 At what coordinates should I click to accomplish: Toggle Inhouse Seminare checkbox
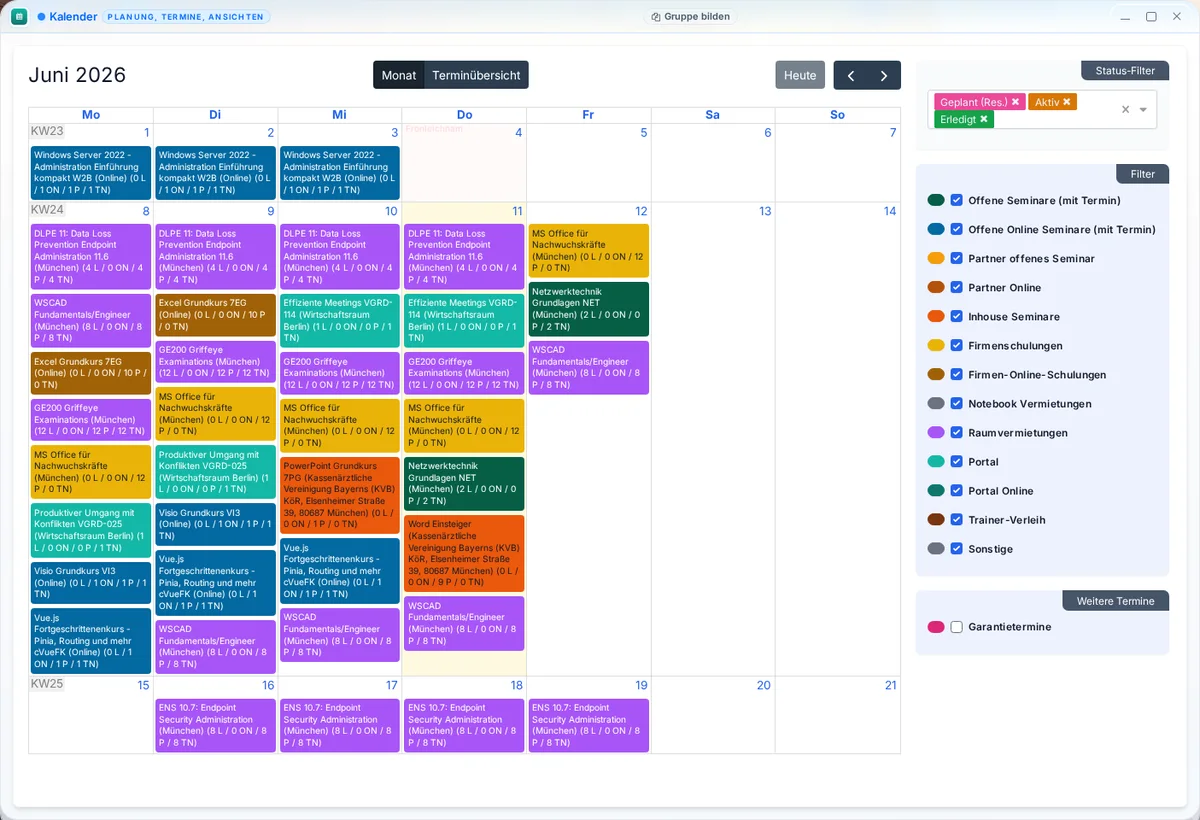pos(957,316)
